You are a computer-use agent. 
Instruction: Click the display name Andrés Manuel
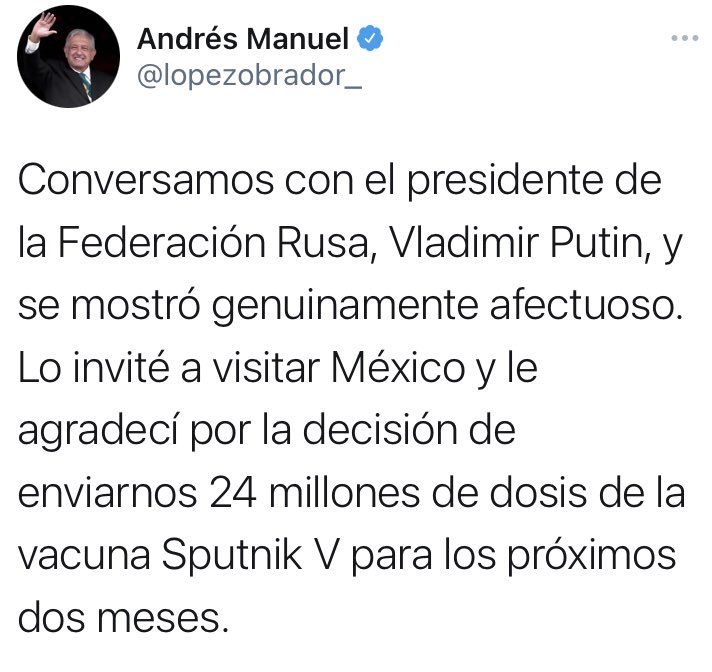pos(243,39)
